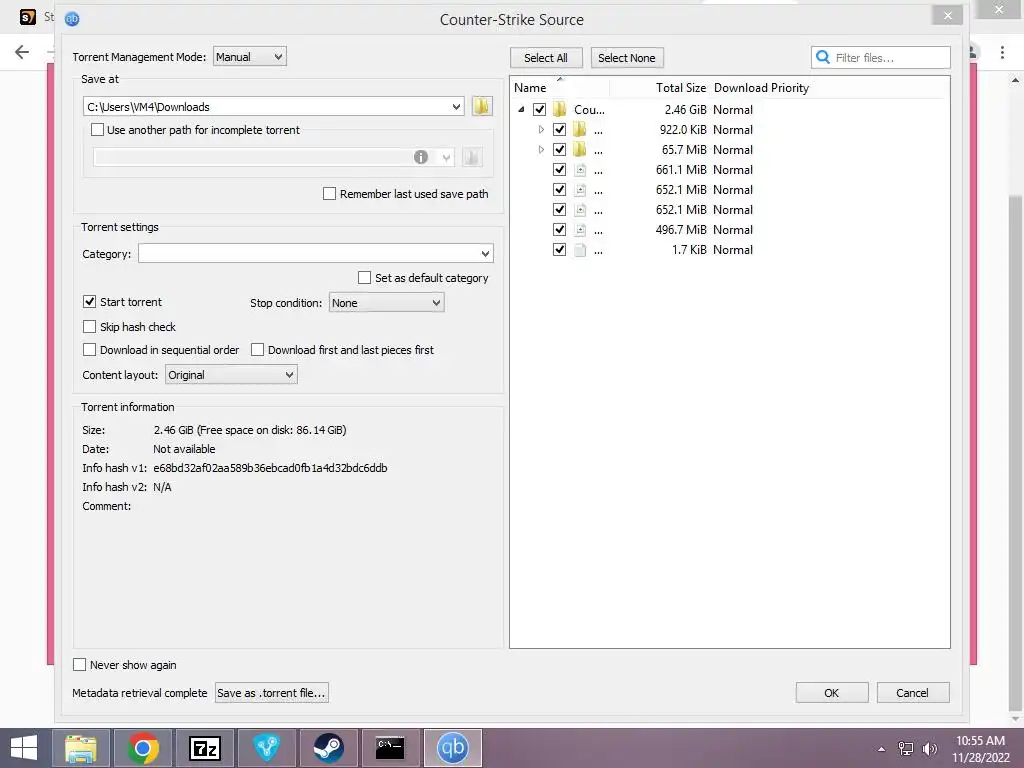Uncheck the 652.1 MiB file below 661.1 MiB
Viewport: 1024px width, 768px height.
pyautogui.click(x=559, y=189)
